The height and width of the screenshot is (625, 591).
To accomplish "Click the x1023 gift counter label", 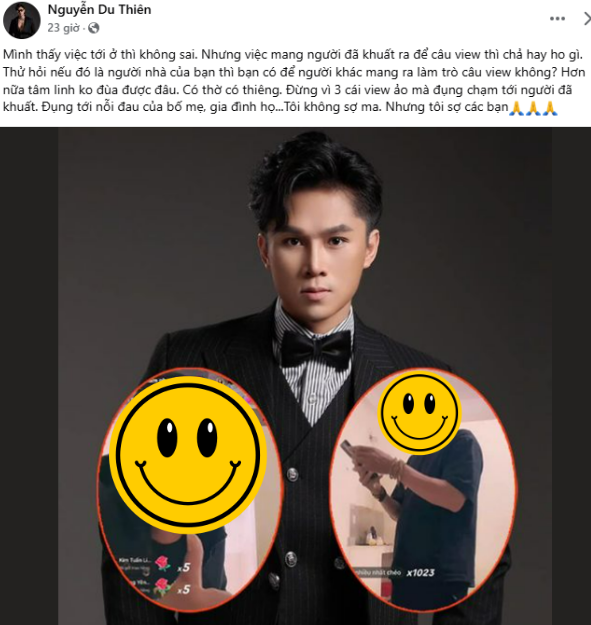I will point(420,573).
